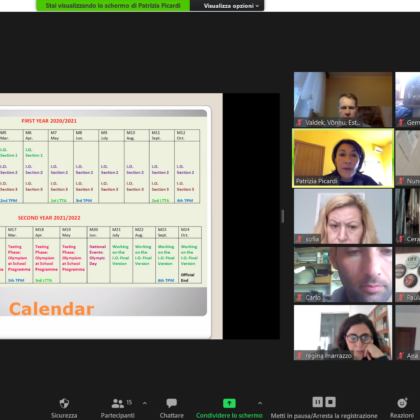This screenshot has width=420, height=420.
Task: Stop the recording with stop icon
Action: click(330, 402)
